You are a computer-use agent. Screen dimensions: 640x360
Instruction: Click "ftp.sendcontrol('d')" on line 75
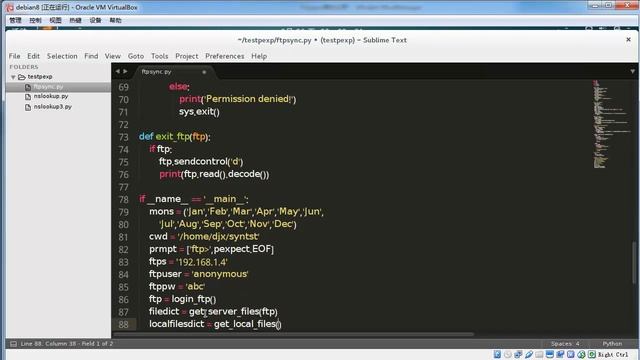tap(201, 162)
